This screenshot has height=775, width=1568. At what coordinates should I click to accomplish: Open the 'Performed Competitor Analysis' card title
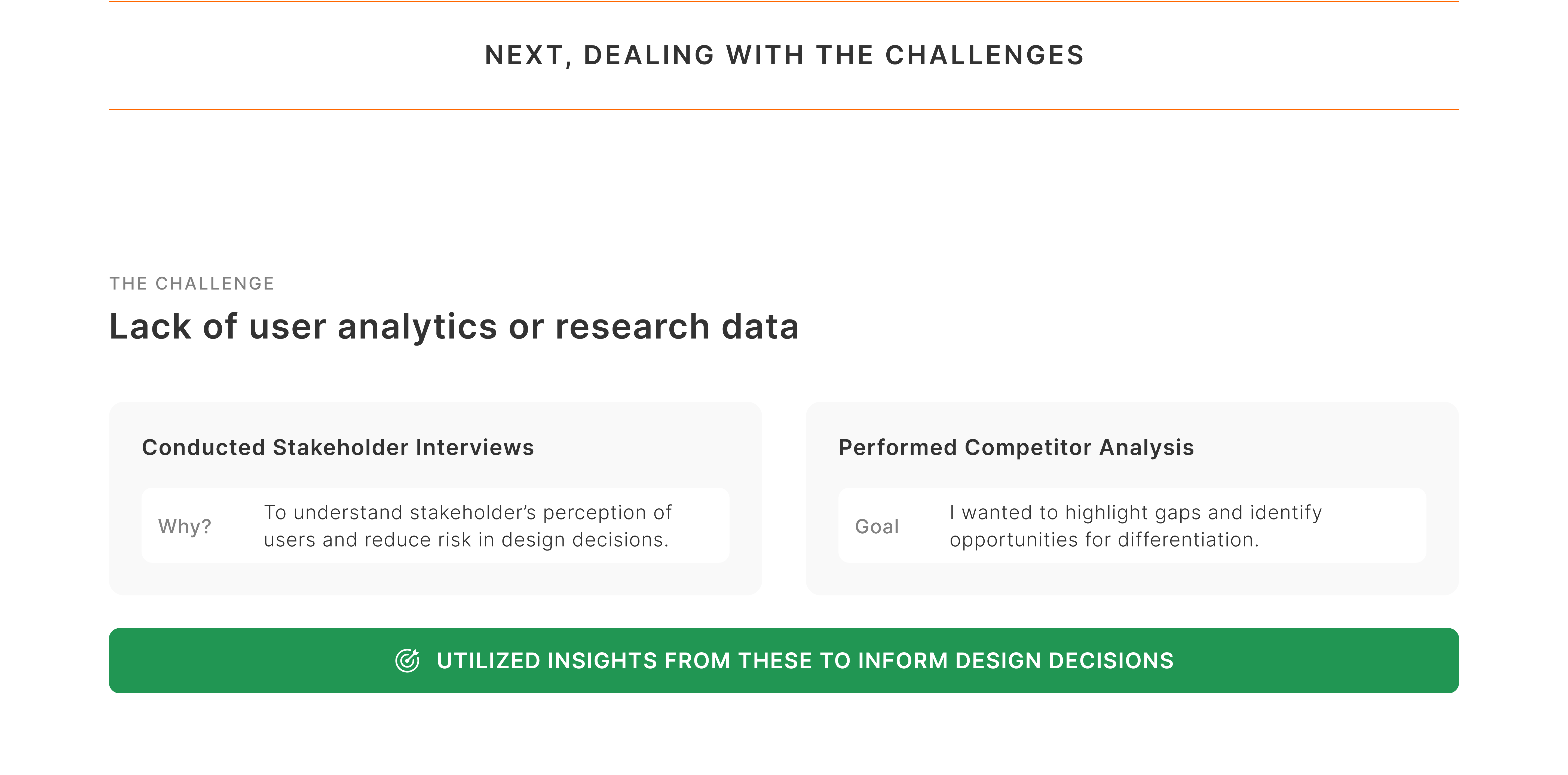(1016, 448)
